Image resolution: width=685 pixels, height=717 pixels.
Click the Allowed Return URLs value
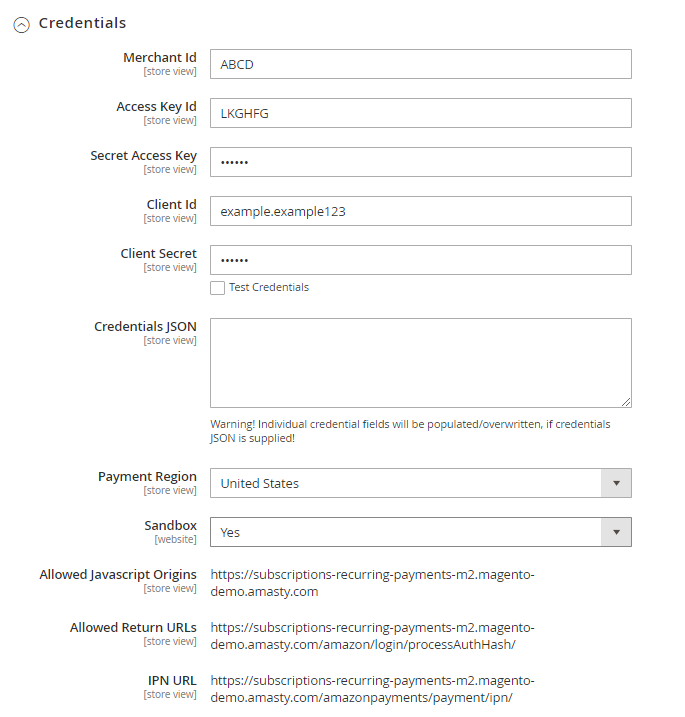pyautogui.click(x=372, y=636)
